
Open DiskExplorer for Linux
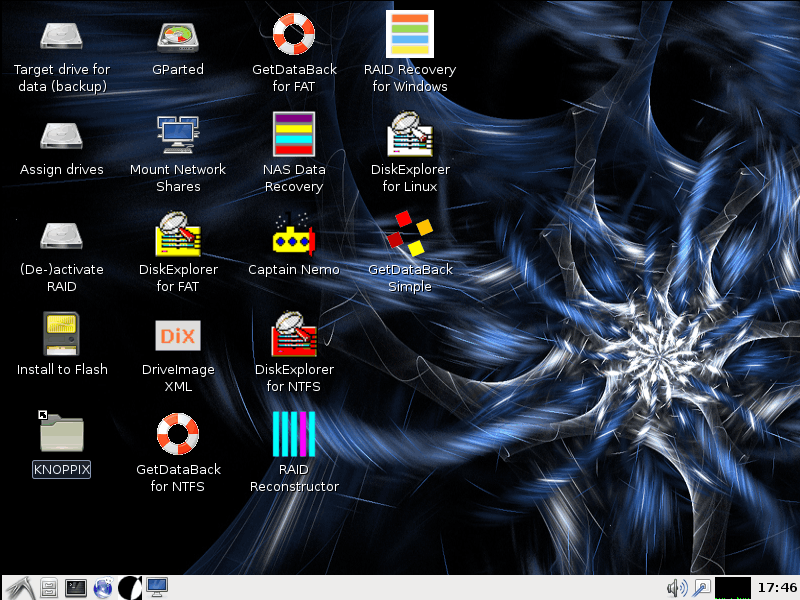click(410, 135)
